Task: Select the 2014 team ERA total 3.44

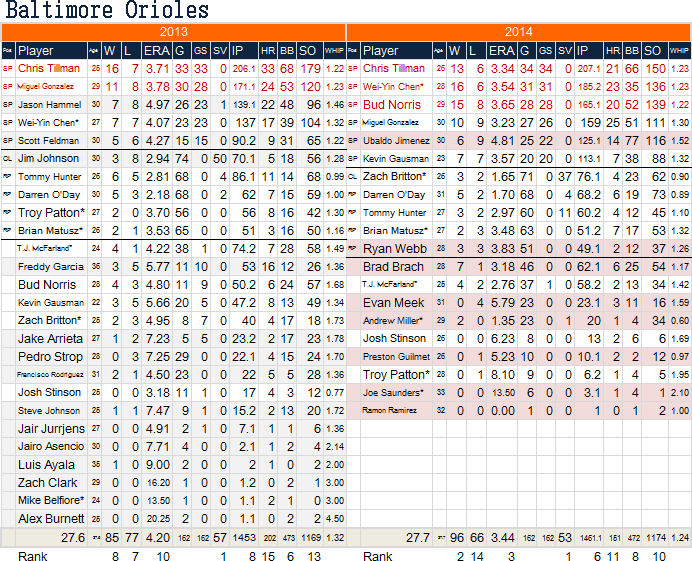Action: click(503, 538)
